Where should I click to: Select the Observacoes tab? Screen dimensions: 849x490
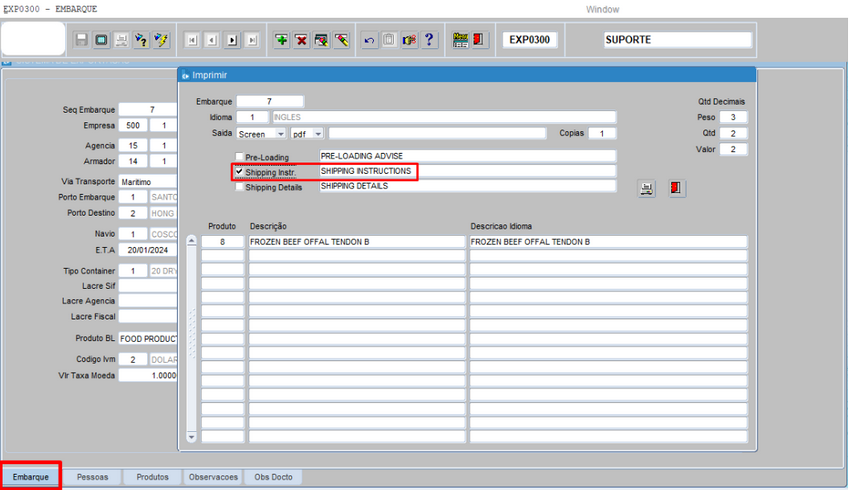[x=214, y=477]
